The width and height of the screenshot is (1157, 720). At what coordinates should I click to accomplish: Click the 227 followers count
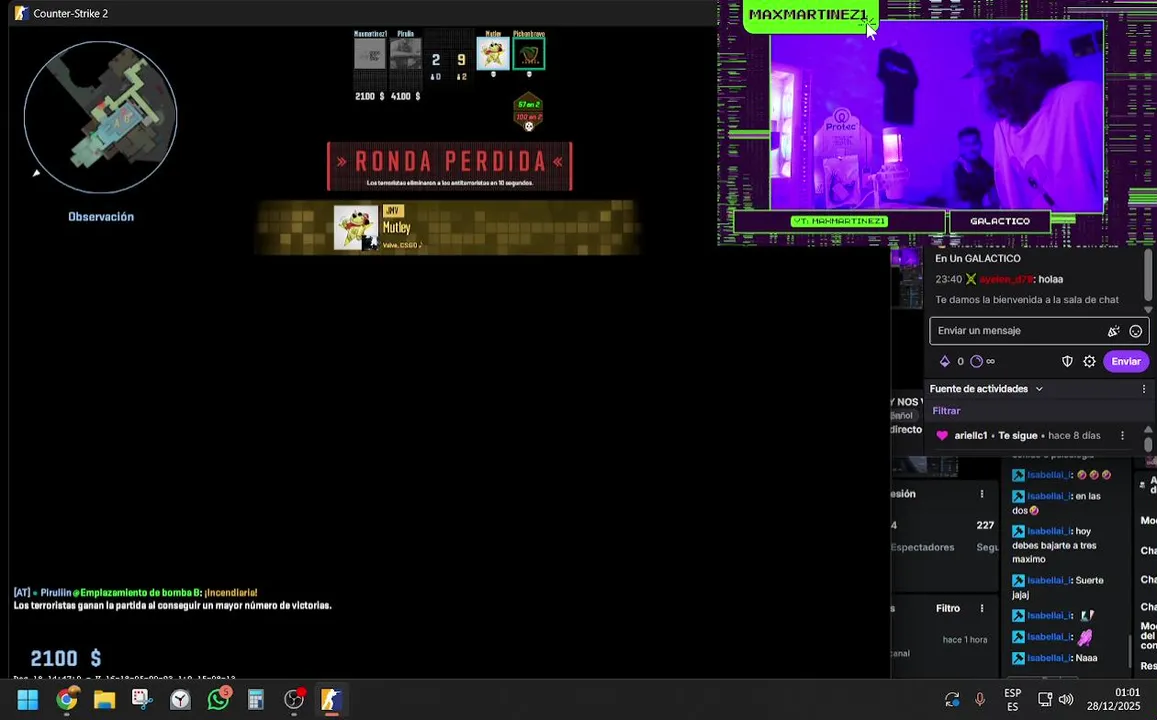[x=985, y=525]
